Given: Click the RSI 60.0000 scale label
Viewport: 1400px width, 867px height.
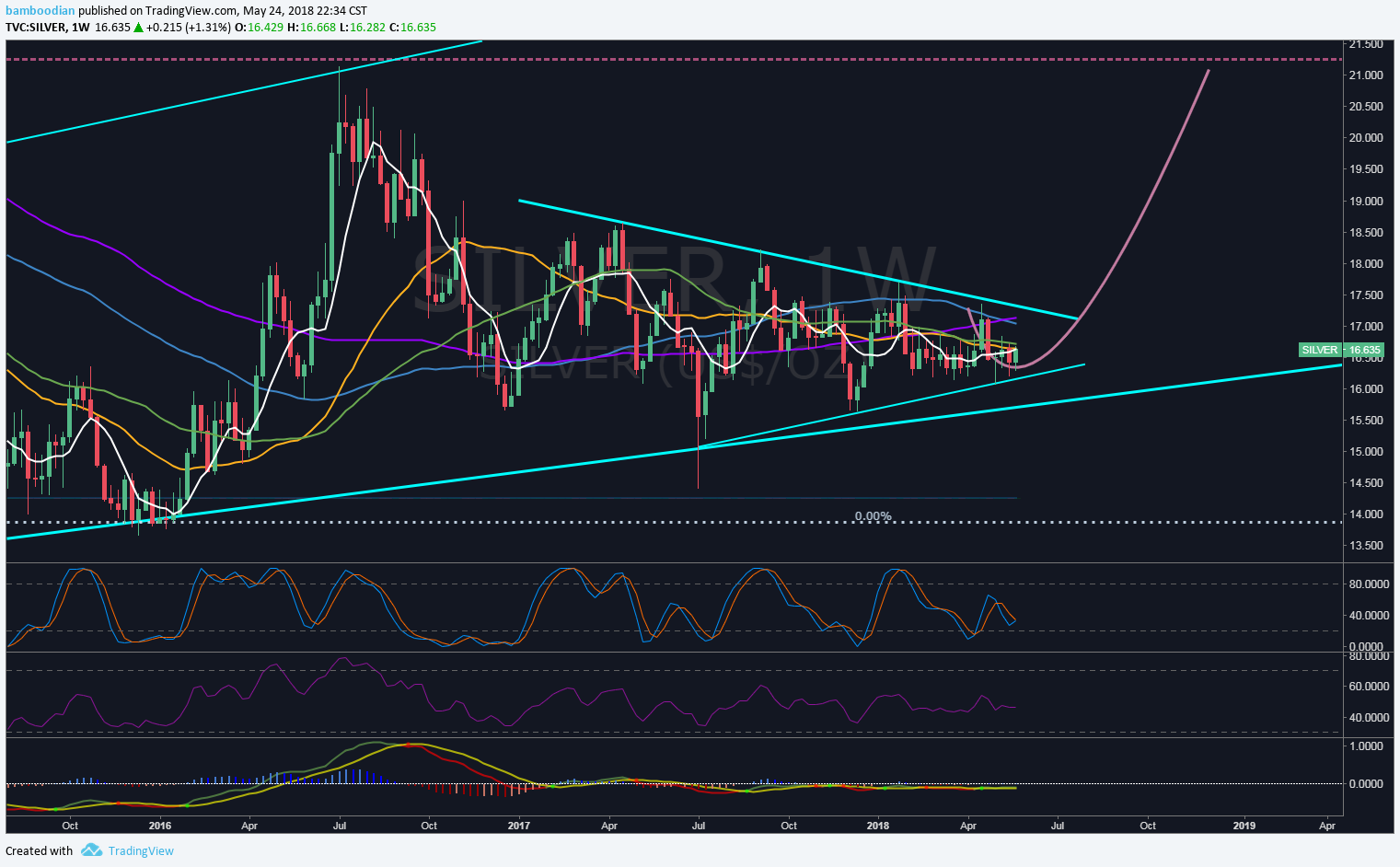Looking at the screenshot, I should (1369, 686).
